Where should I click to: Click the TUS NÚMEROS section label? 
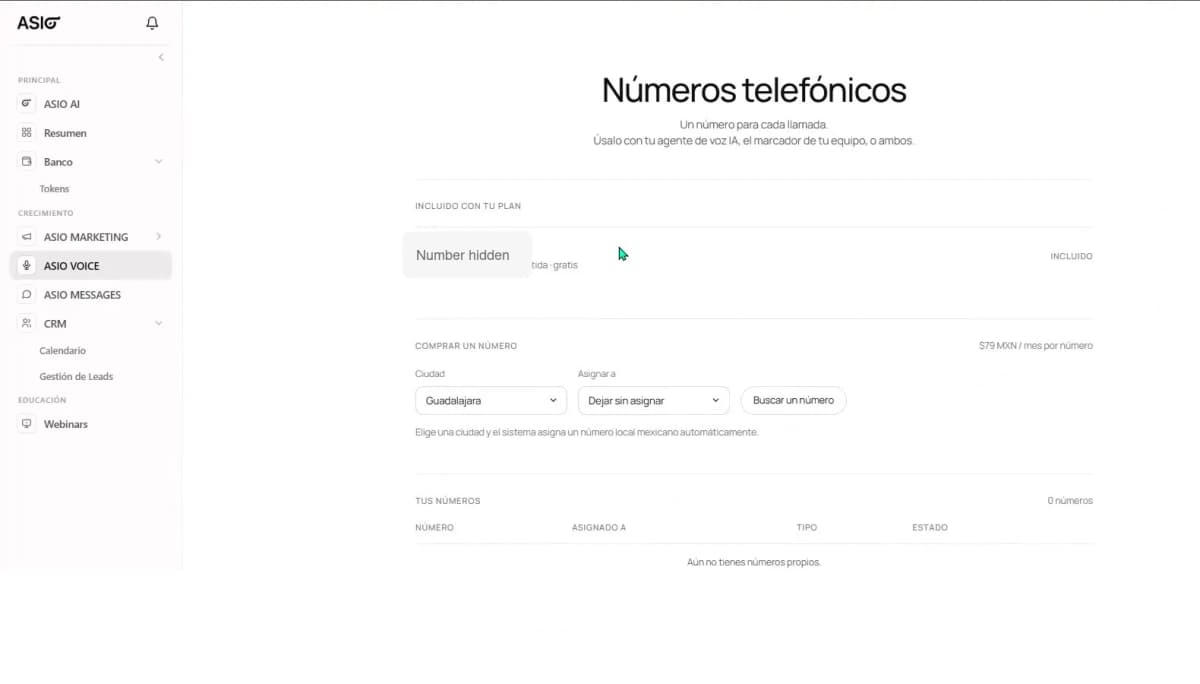click(448, 501)
